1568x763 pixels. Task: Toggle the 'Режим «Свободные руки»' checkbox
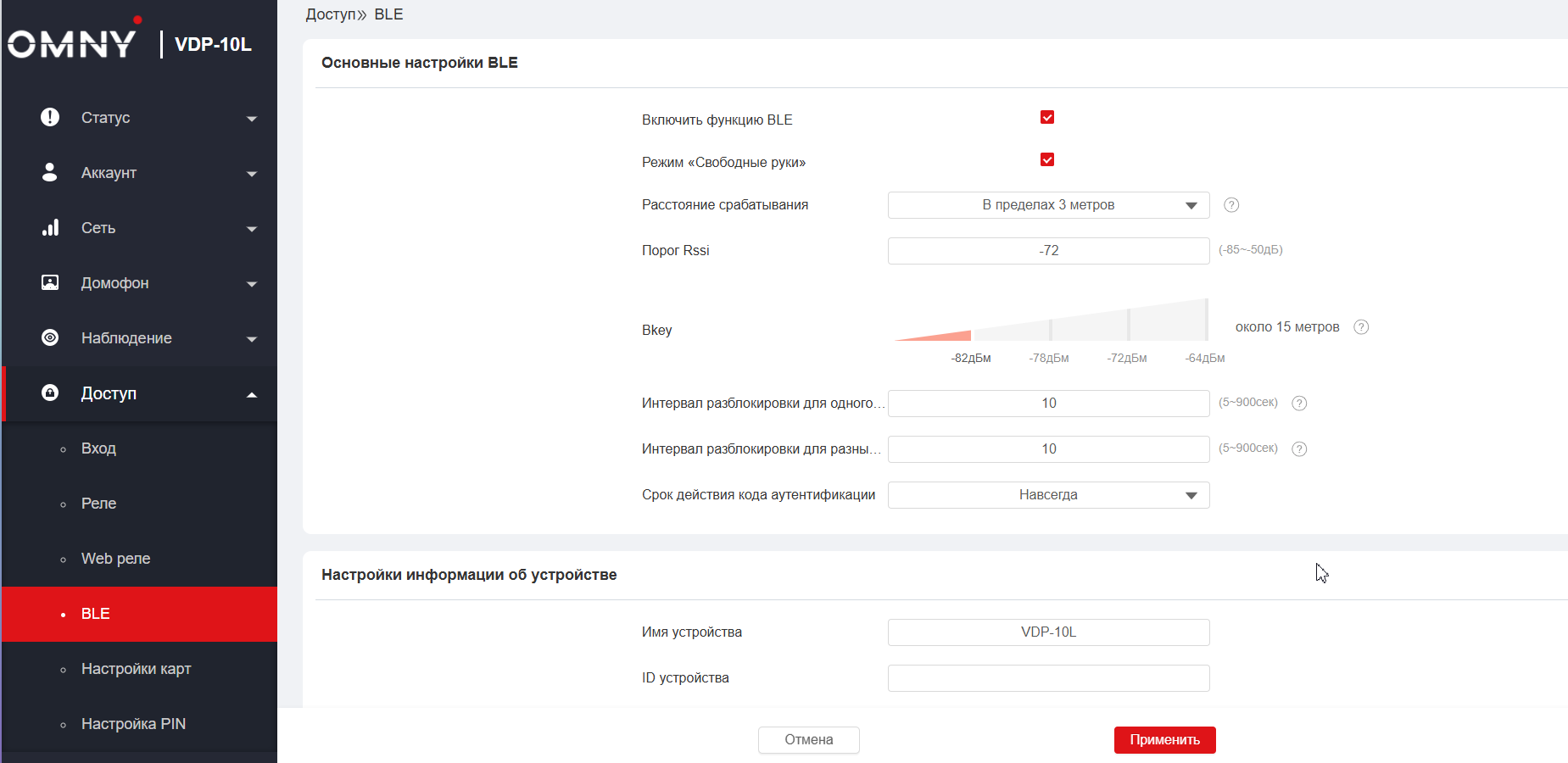click(1047, 160)
